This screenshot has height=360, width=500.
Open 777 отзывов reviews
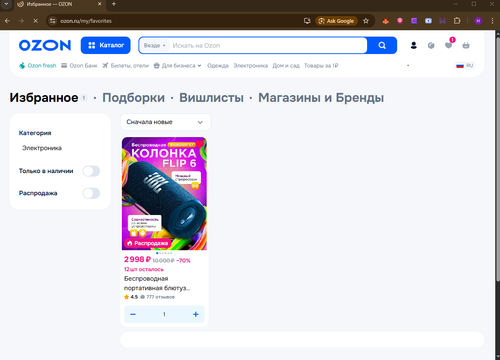pos(158,297)
